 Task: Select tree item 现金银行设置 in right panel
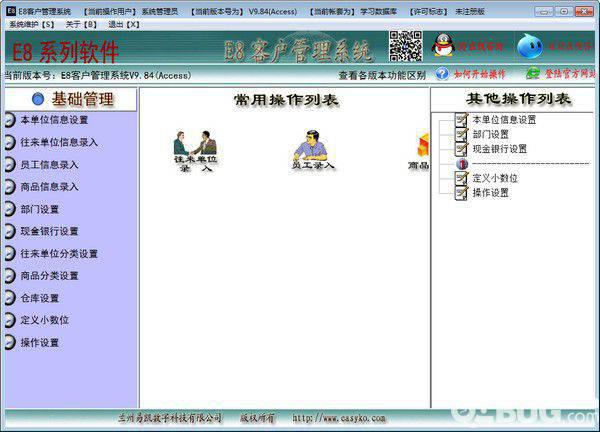click(500, 149)
